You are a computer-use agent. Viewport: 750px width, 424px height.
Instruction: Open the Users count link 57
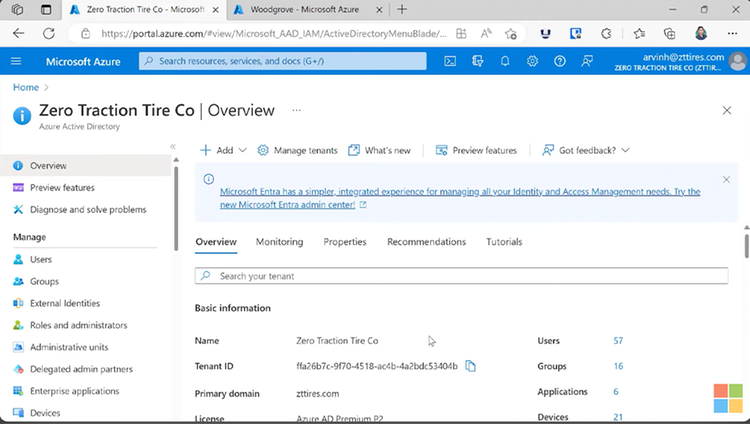pyautogui.click(x=618, y=341)
